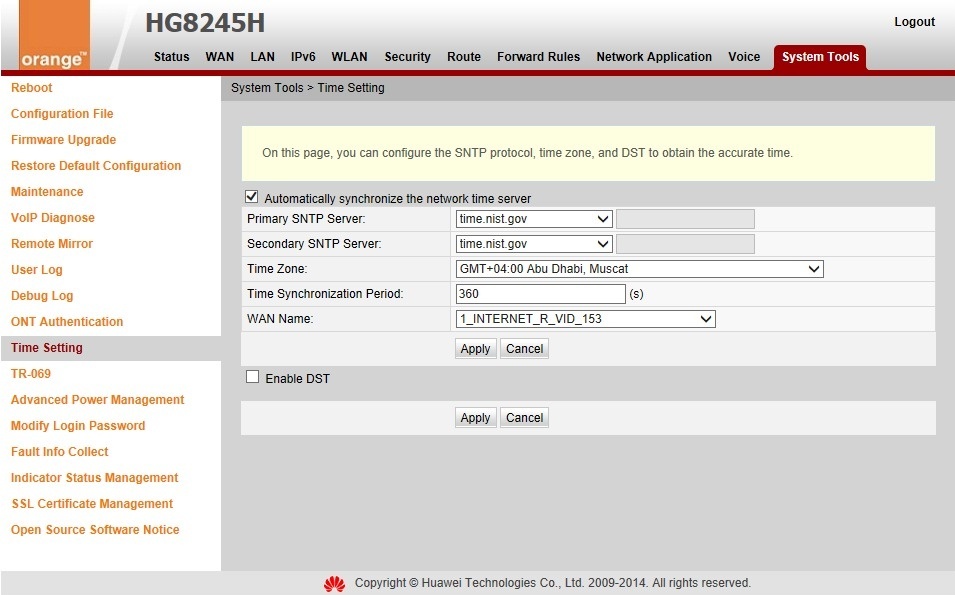Image resolution: width=955 pixels, height=595 pixels.
Task: Open the Forward Rules tab
Action: (538, 57)
